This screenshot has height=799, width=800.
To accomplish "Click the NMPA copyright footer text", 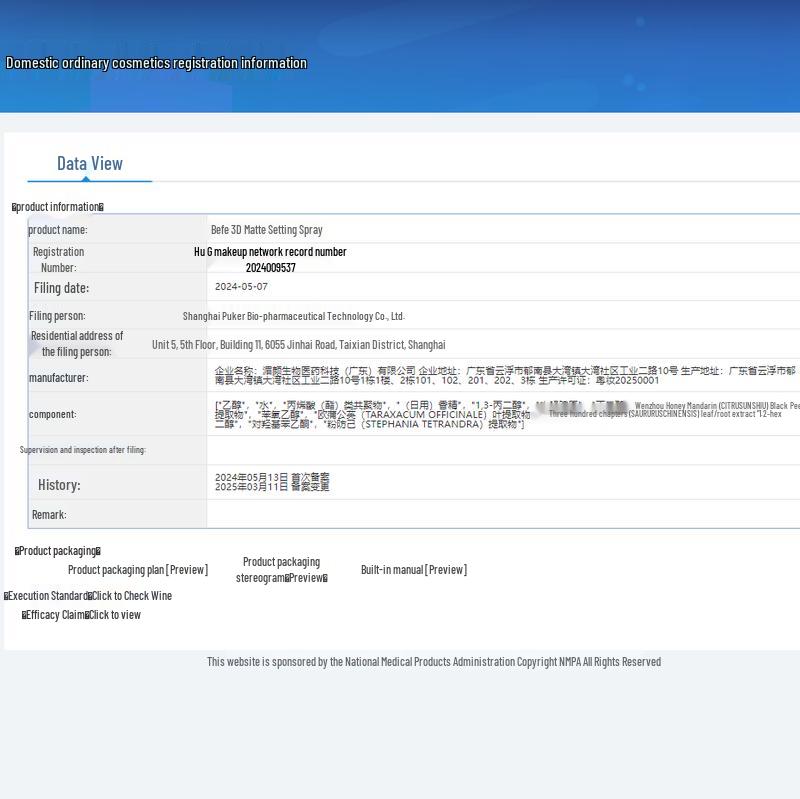I will pyautogui.click(x=433, y=662).
